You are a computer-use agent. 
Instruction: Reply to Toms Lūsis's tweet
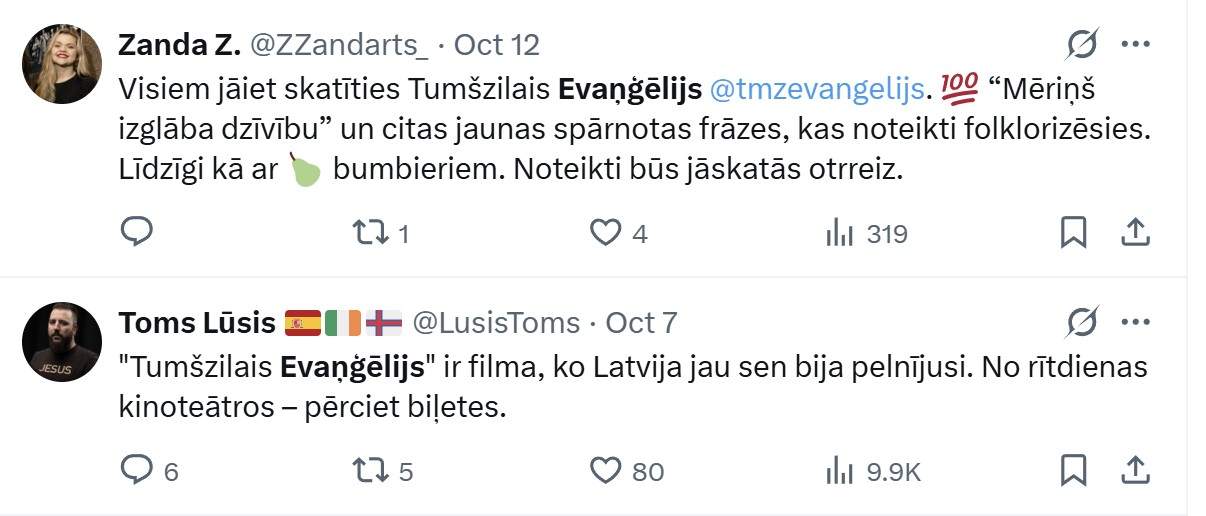(x=136, y=469)
